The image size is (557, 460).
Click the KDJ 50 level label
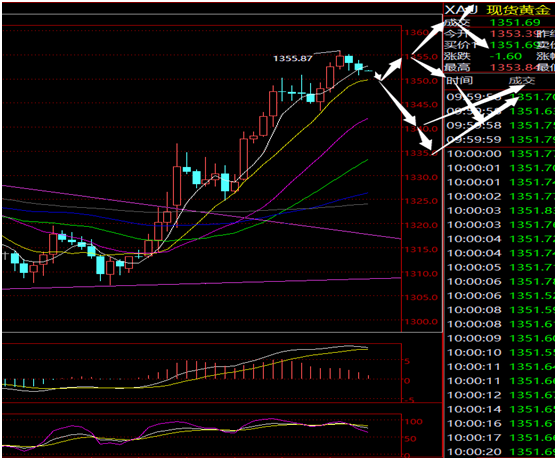(x=411, y=439)
